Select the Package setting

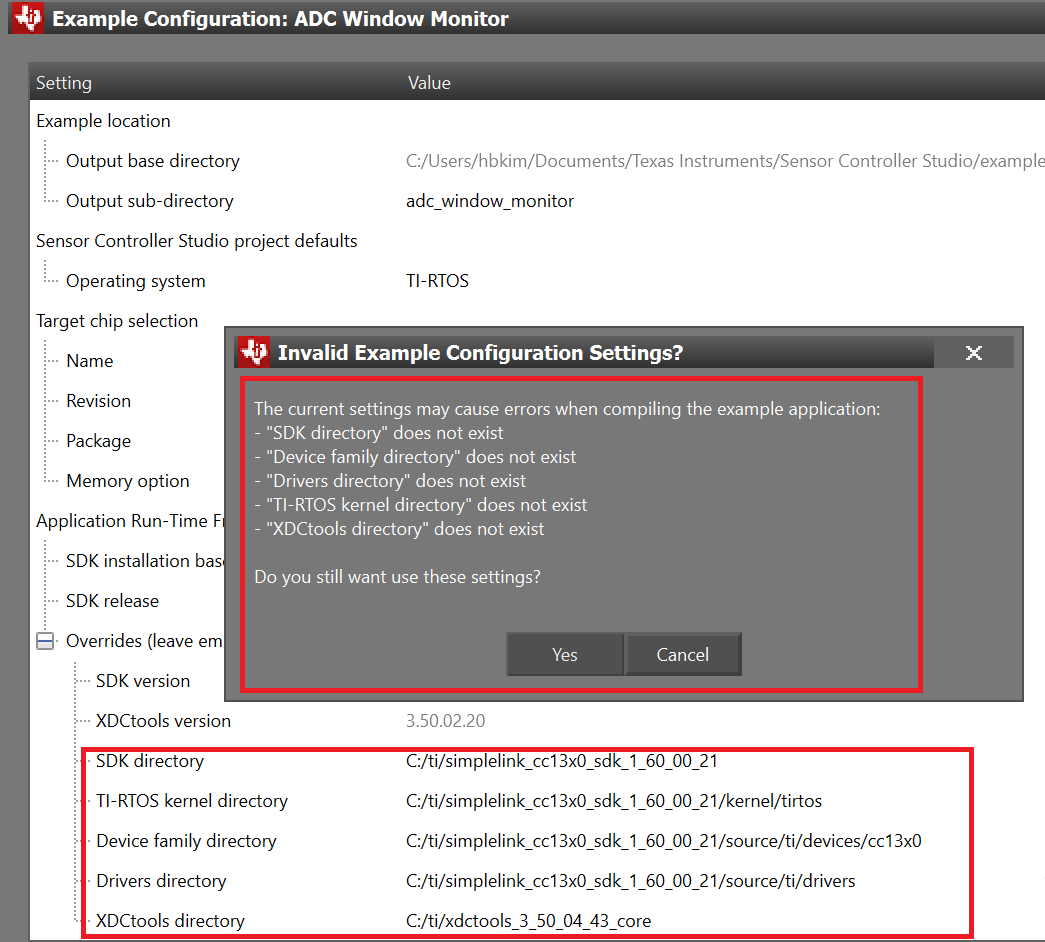coord(99,441)
